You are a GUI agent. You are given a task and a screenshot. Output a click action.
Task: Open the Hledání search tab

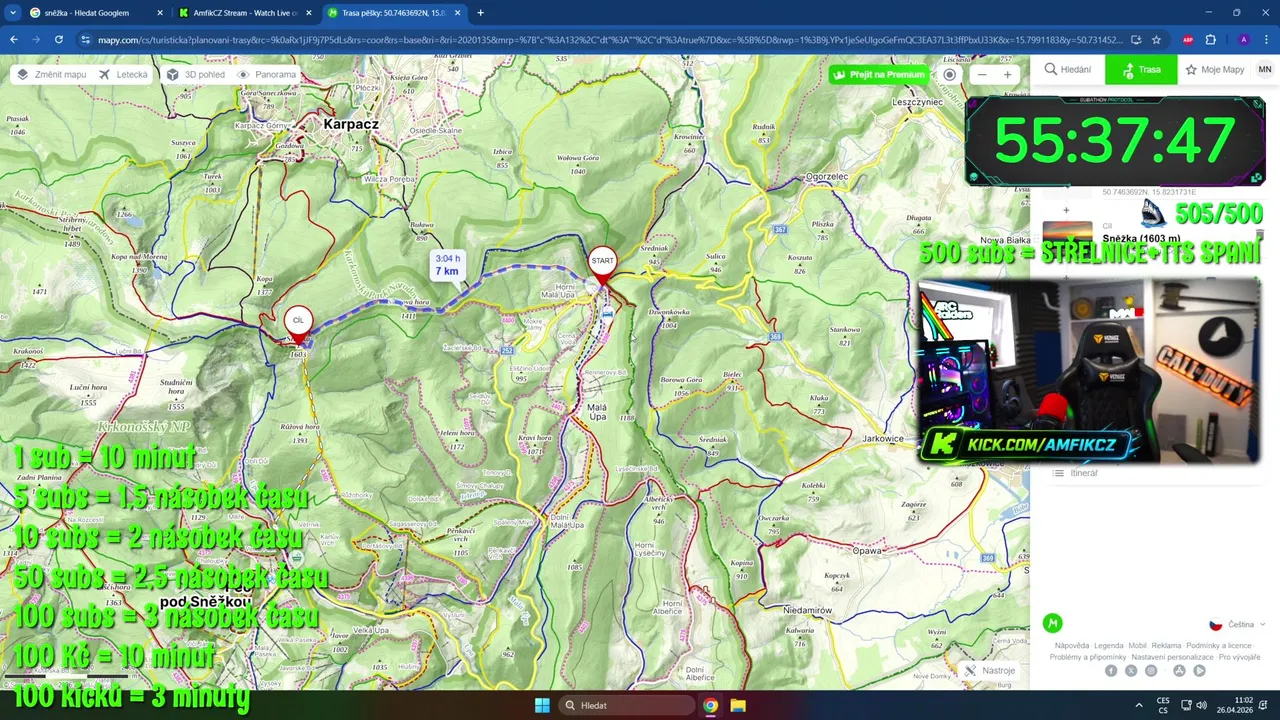(1067, 69)
